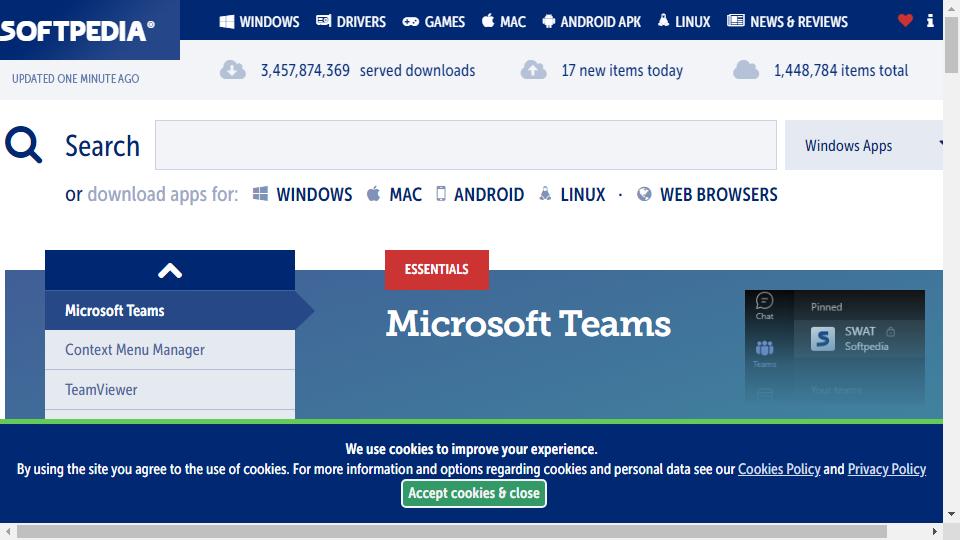
Task: Open the Privacy Policy link
Action: point(887,469)
